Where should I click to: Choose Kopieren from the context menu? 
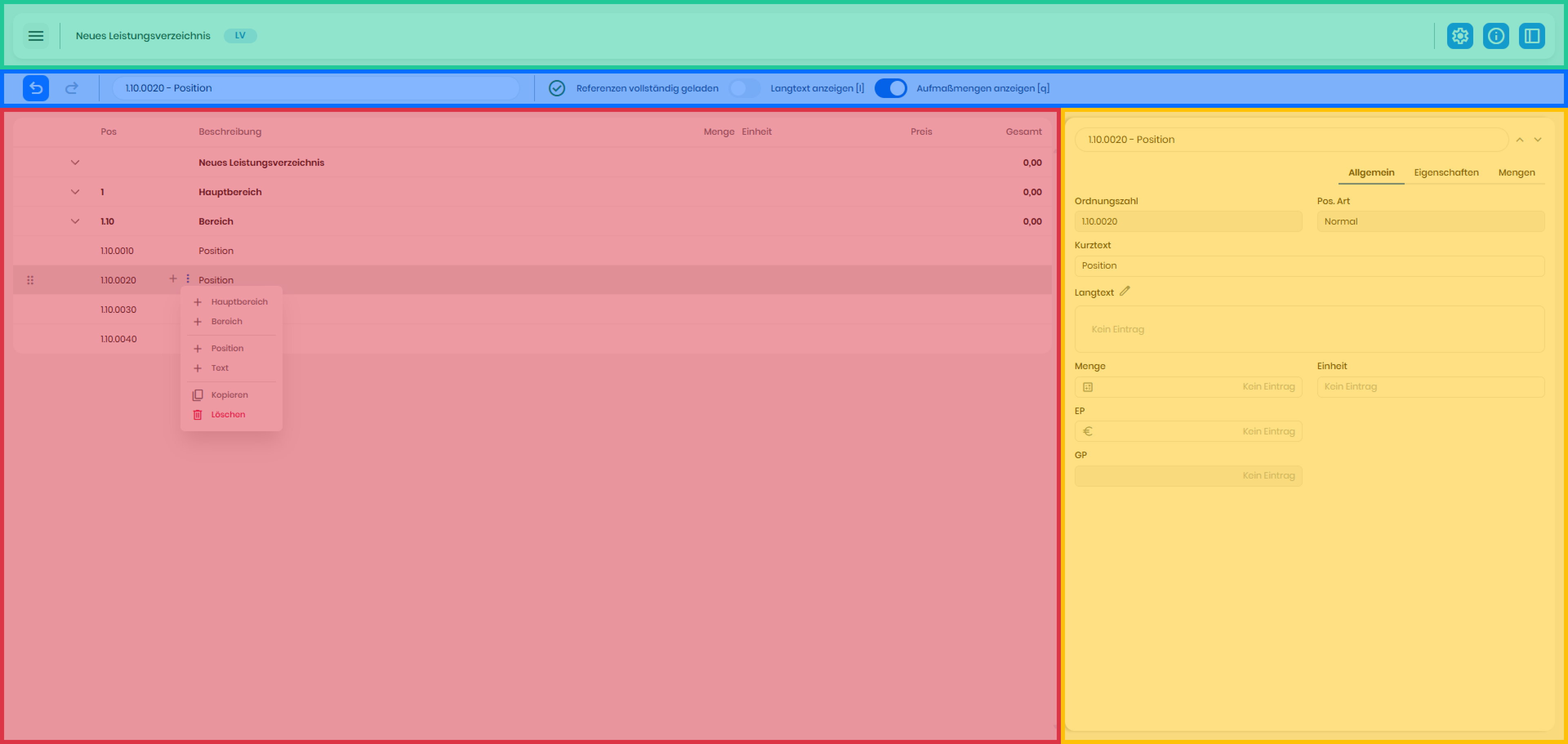[x=229, y=395]
